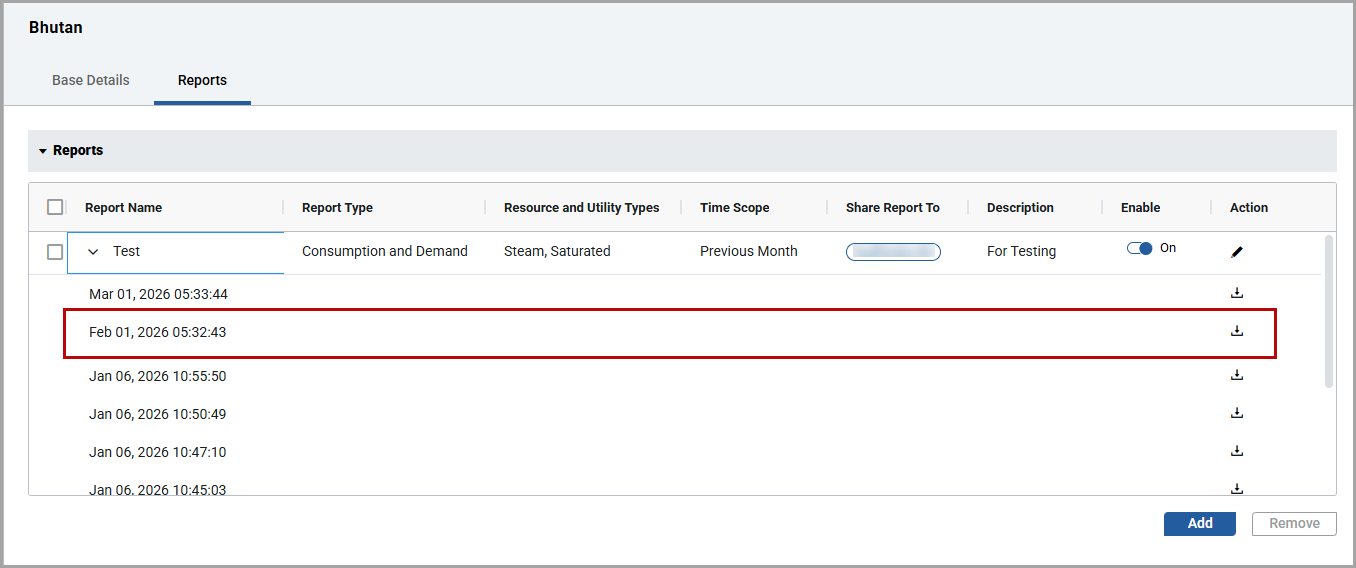Click the Bhutan page title
This screenshot has height=568, width=1356.
point(56,28)
